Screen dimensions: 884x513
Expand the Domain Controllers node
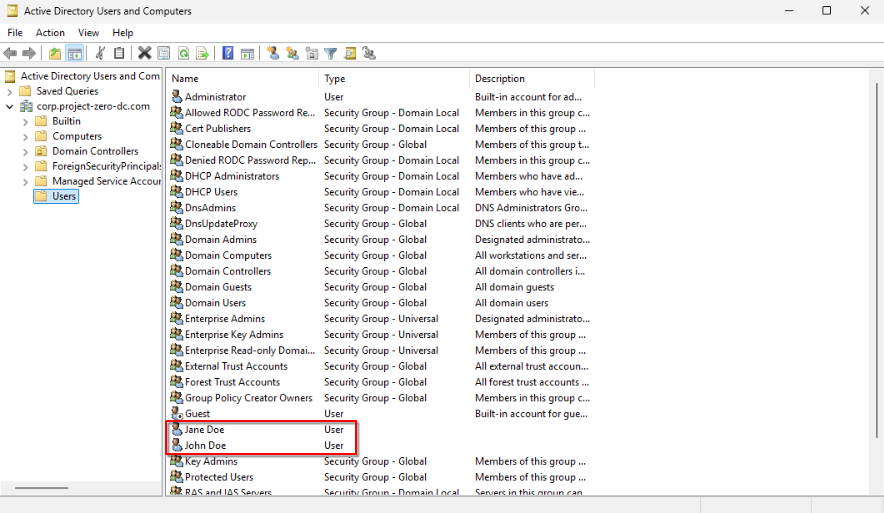click(x=25, y=152)
